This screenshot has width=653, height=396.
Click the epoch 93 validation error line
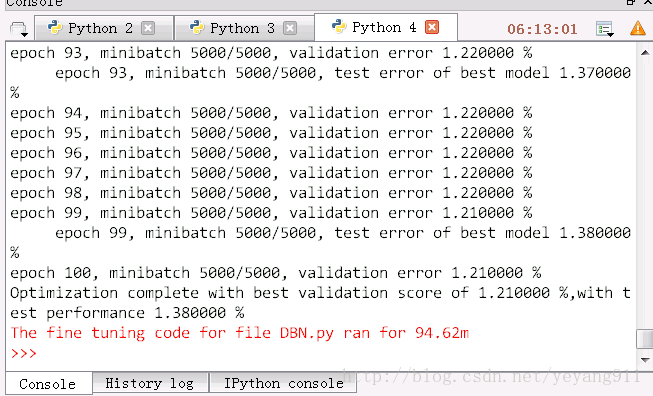(x=271, y=53)
